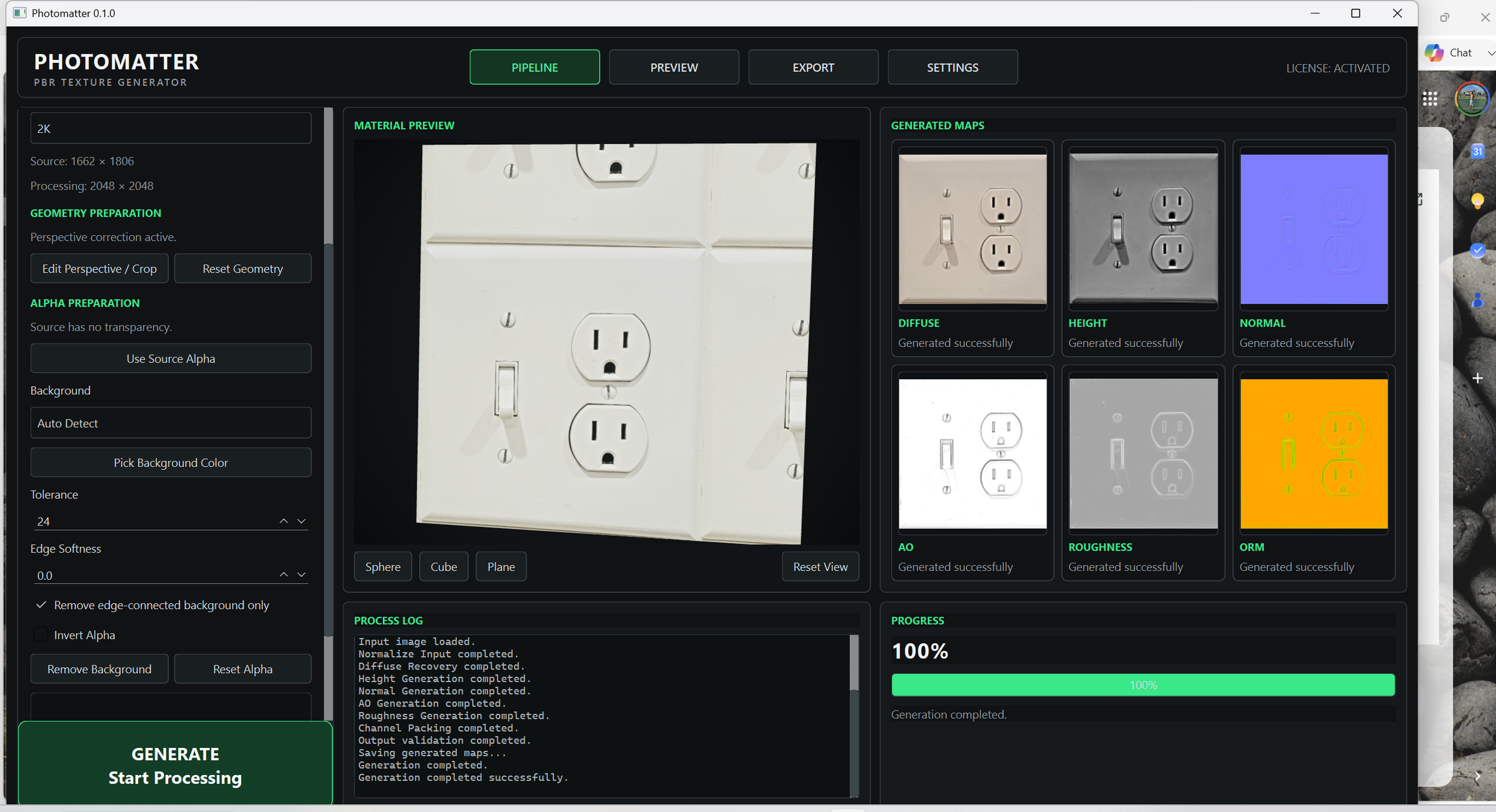1496x812 pixels.
Task: Increase Tolerance value with up arrow
Action: [284, 521]
